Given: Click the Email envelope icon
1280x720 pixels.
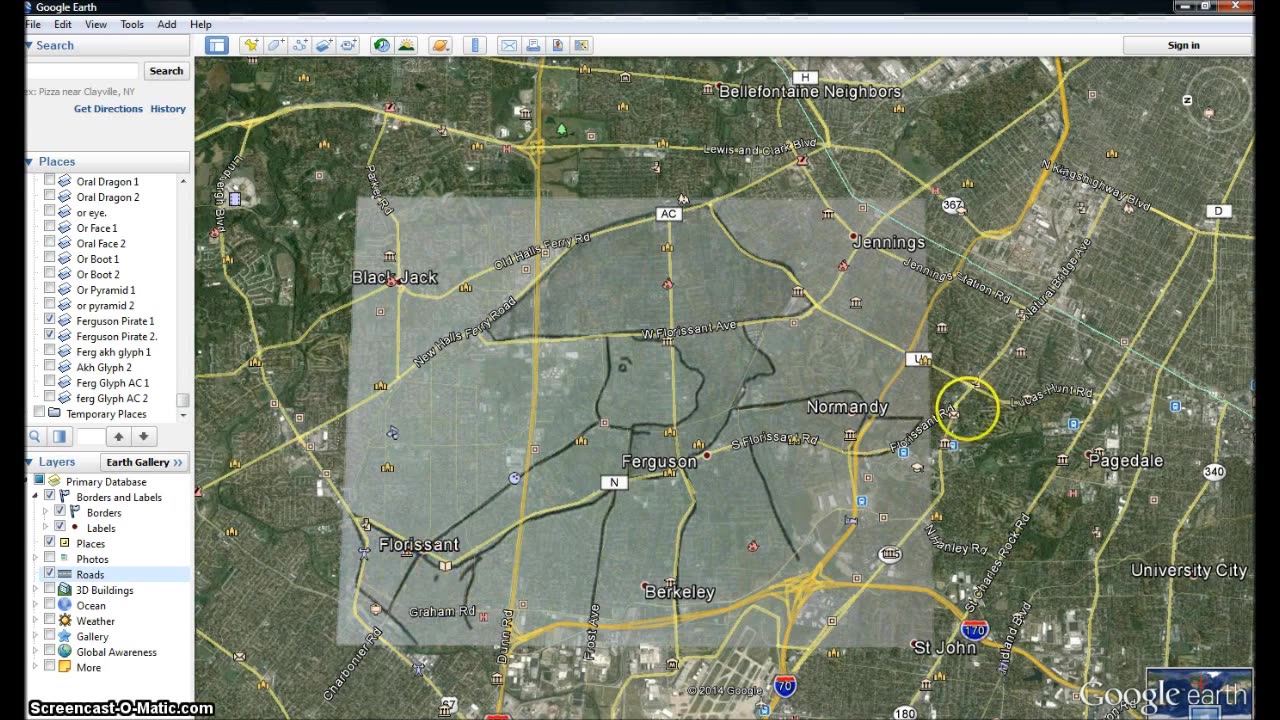Looking at the screenshot, I should (x=508, y=45).
